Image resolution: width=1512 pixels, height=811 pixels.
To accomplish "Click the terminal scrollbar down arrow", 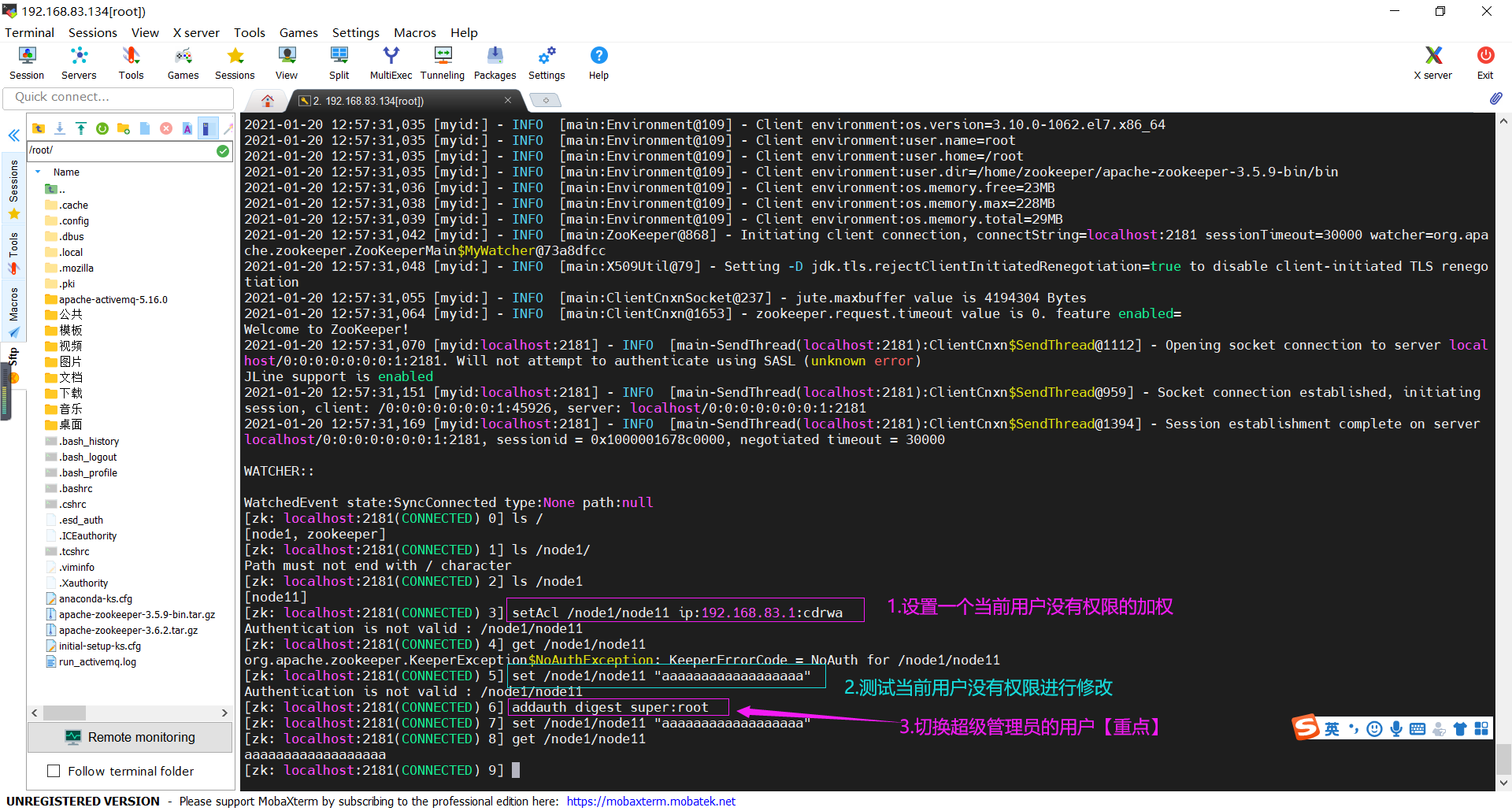I will tap(1503, 783).
